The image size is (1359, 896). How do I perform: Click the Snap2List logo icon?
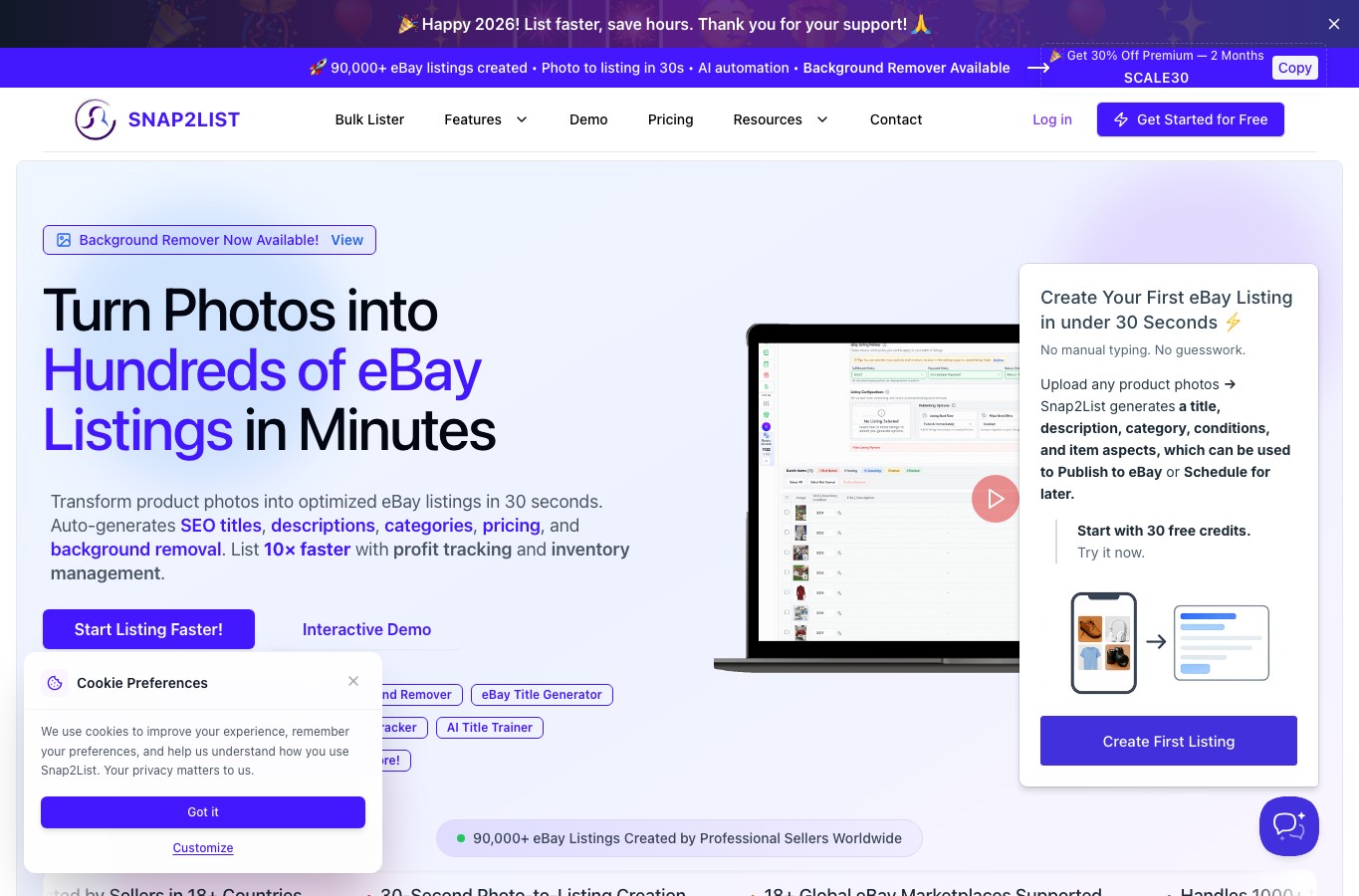click(96, 119)
